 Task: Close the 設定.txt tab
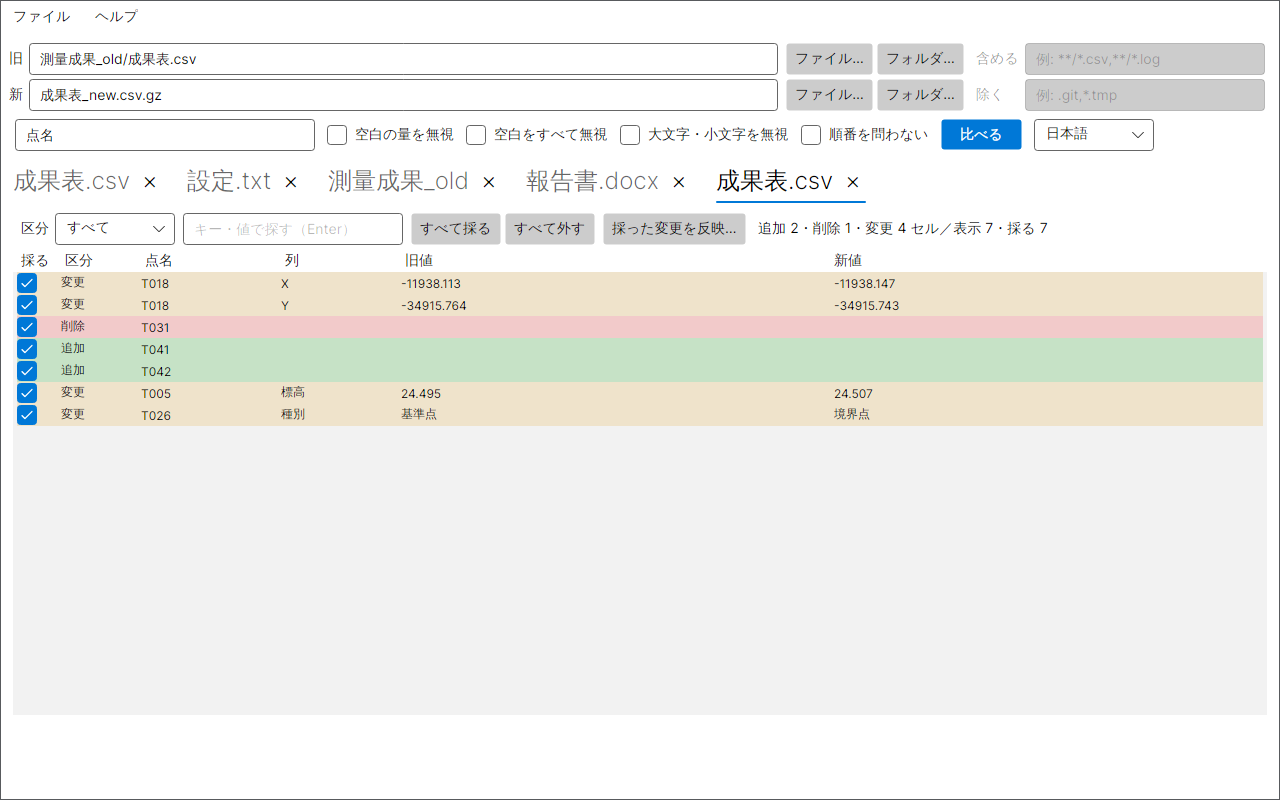tap(291, 182)
